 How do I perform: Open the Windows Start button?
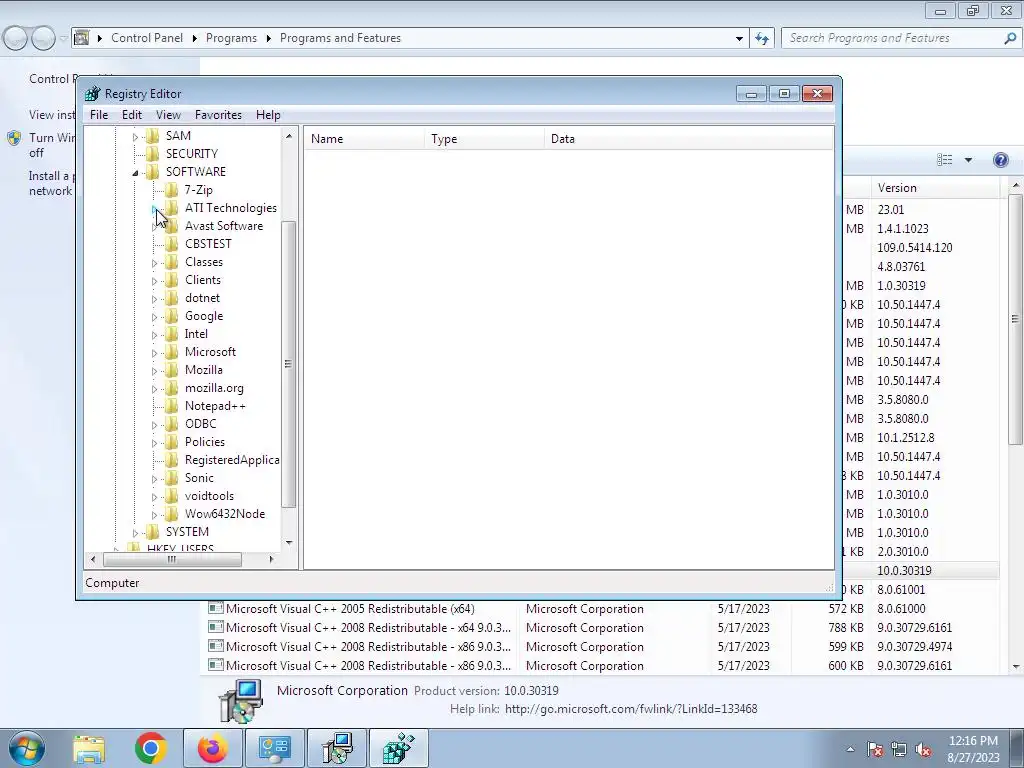(x=26, y=748)
